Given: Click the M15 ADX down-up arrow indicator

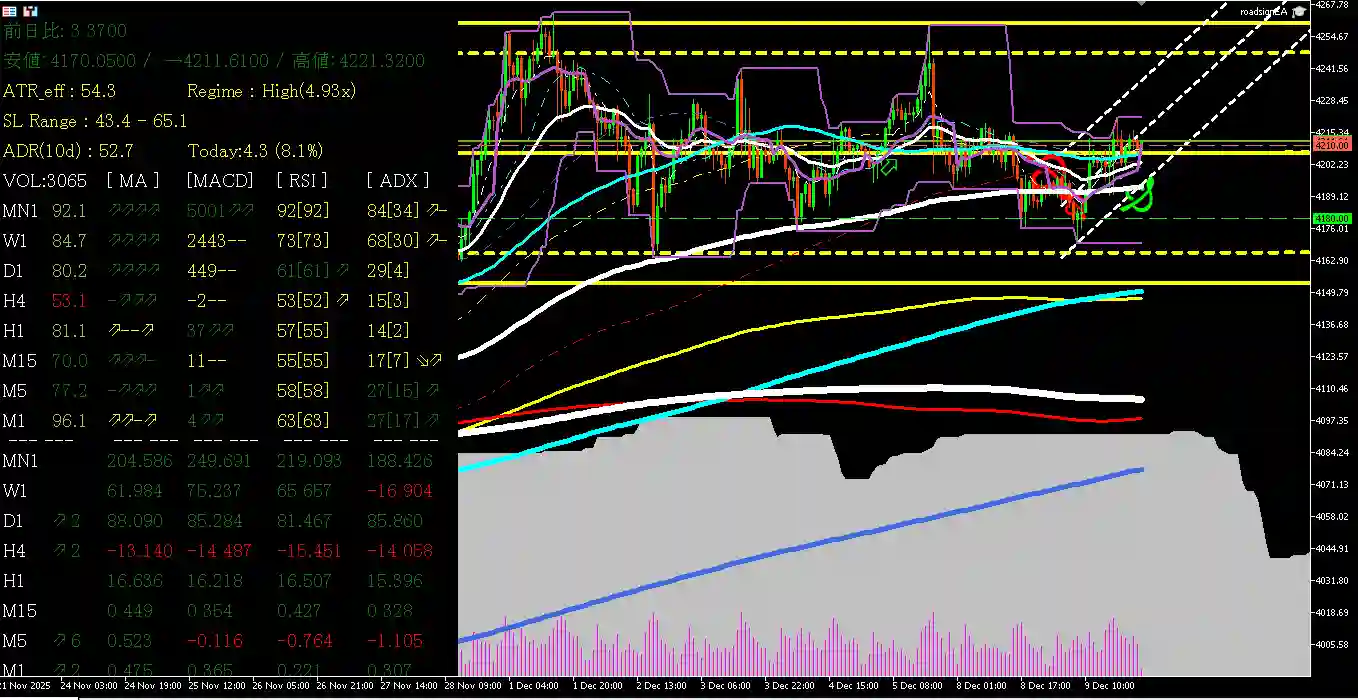Looking at the screenshot, I should (x=431, y=360).
